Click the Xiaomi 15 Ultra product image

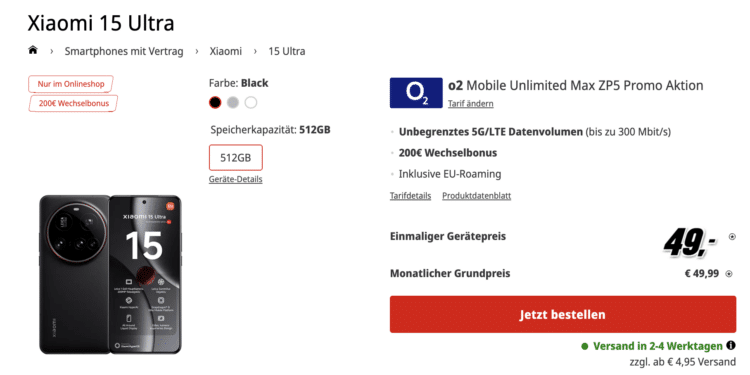click(110, 275)
